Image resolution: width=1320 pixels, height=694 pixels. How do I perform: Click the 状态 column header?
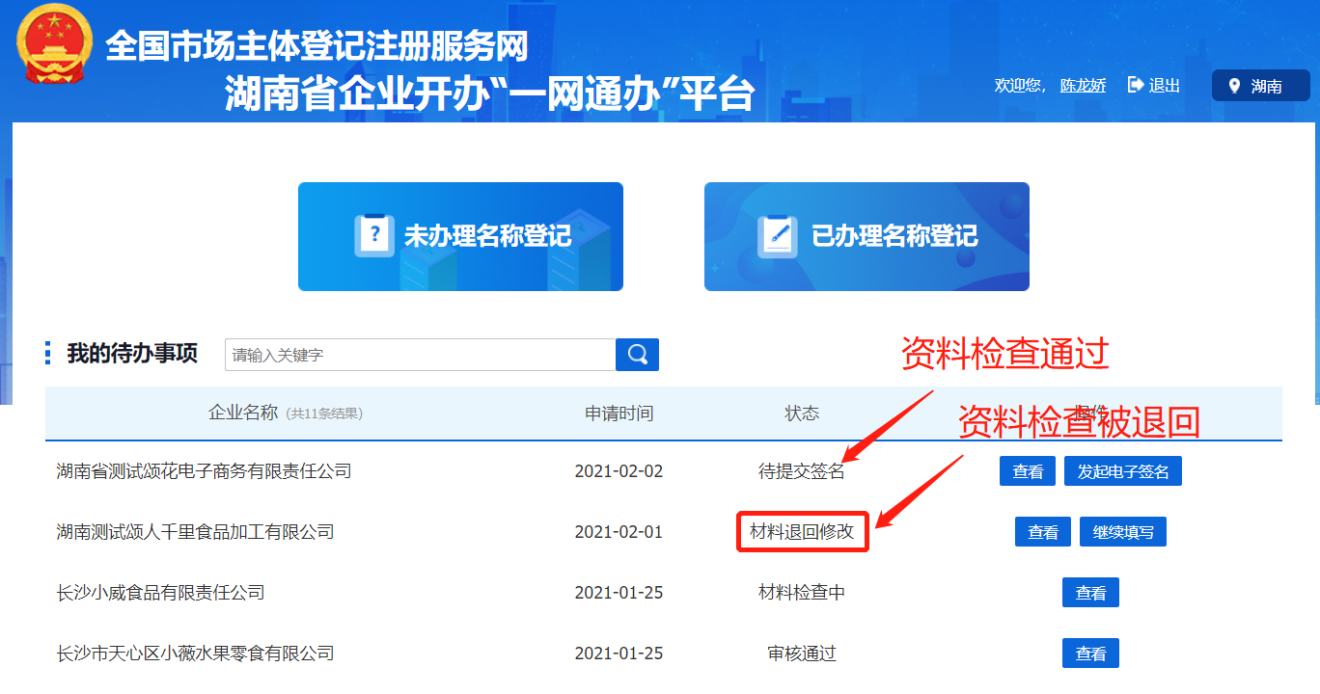(x=801, y=414)
